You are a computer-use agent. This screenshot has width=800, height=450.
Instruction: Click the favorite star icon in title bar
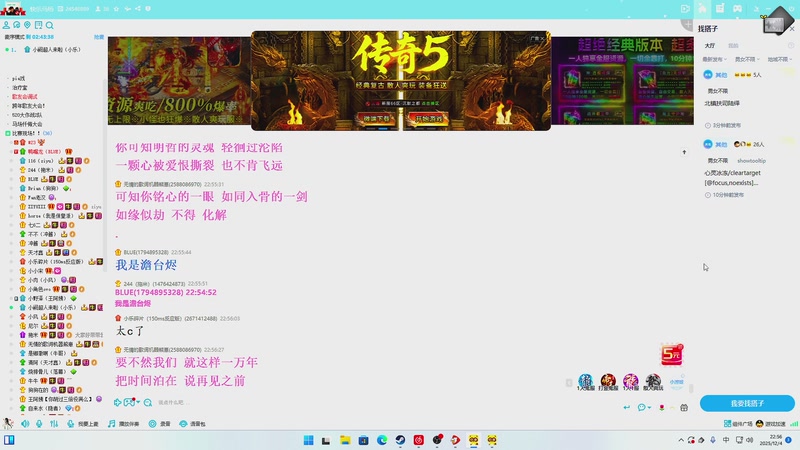tap(116, 9)
